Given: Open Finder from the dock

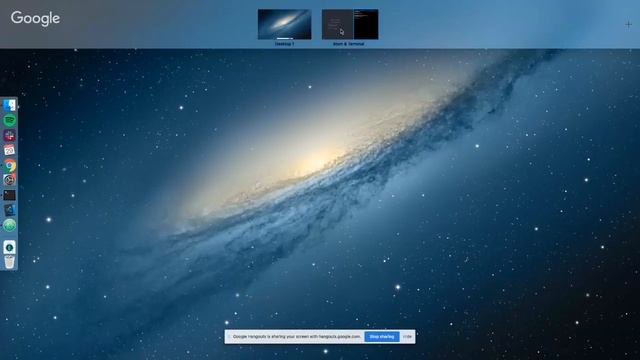Looking at the screenshot, I should click(x=9, y=105).
